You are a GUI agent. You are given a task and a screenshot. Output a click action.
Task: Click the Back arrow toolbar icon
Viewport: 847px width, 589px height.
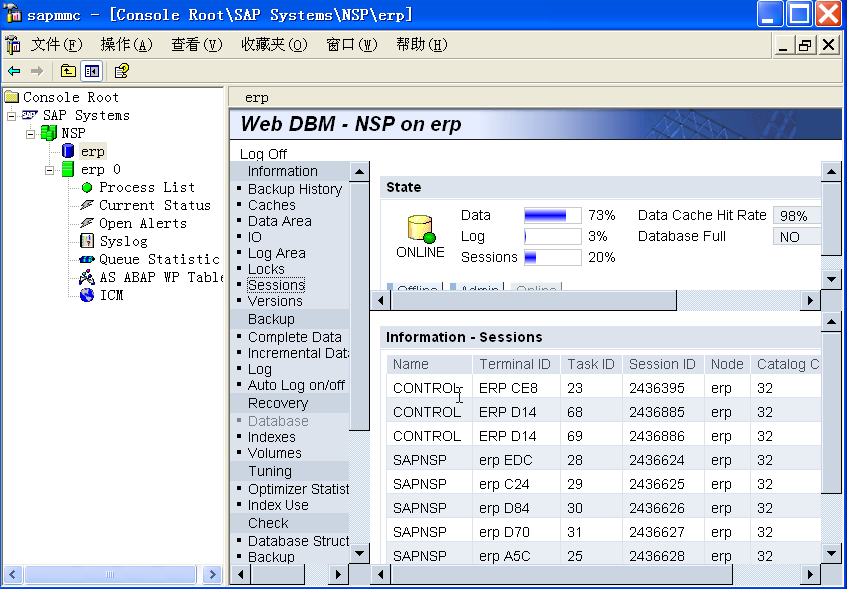point(14,71)
